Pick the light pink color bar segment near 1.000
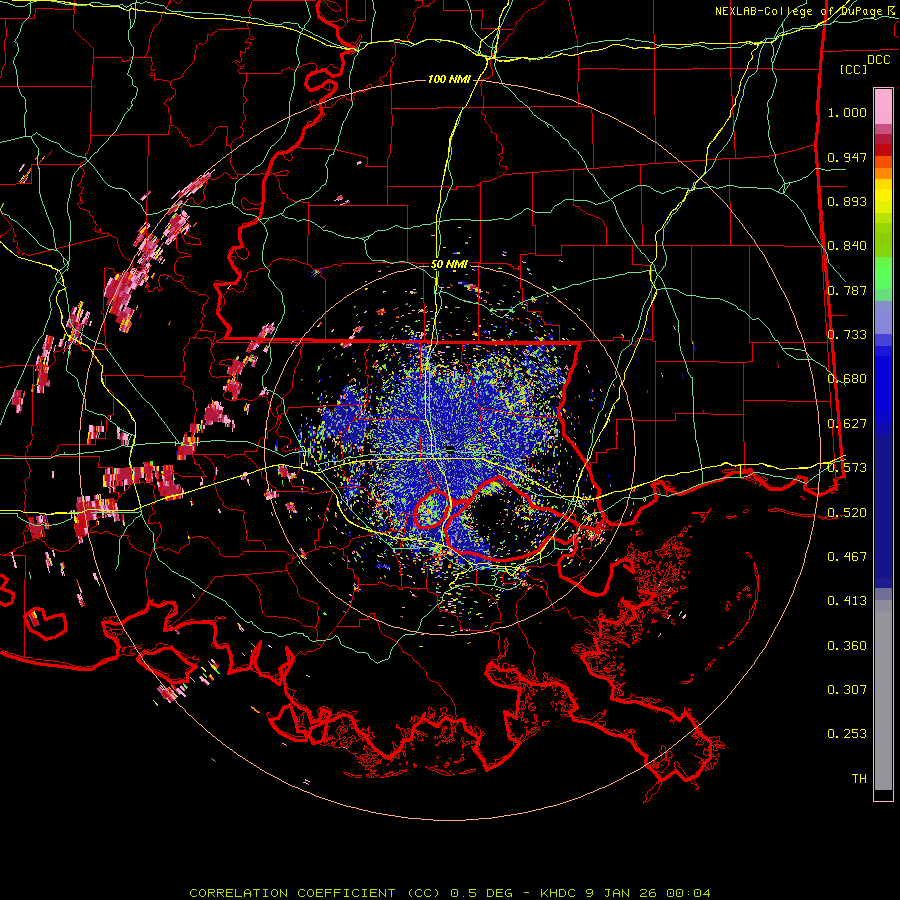Viewport: 900px width, 900px height. click(883, 107)
